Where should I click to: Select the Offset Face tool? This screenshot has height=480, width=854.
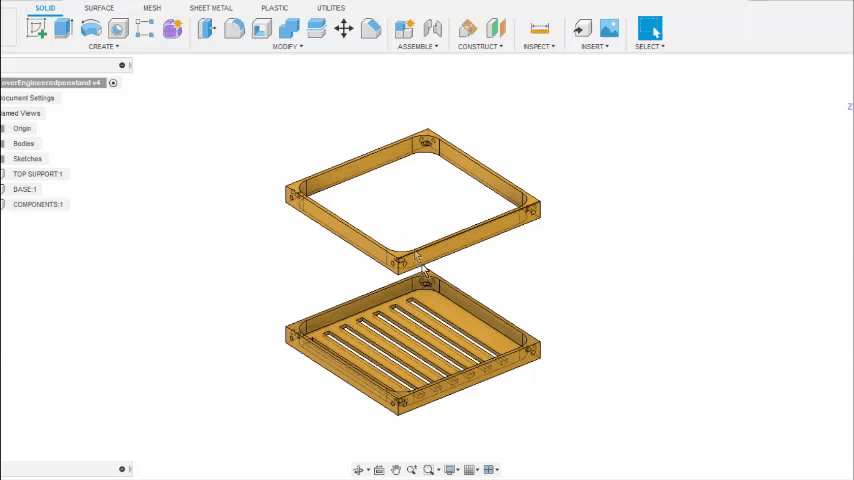point(316,28)
